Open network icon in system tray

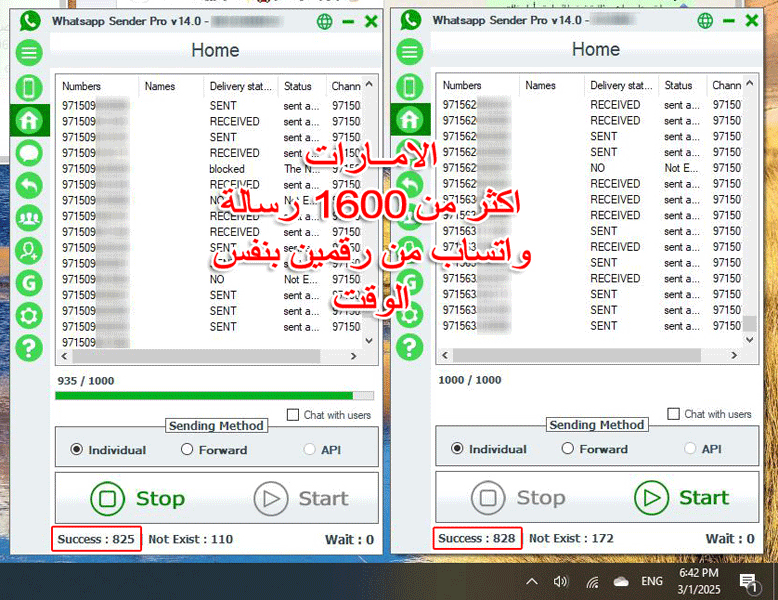click(592, 582)
